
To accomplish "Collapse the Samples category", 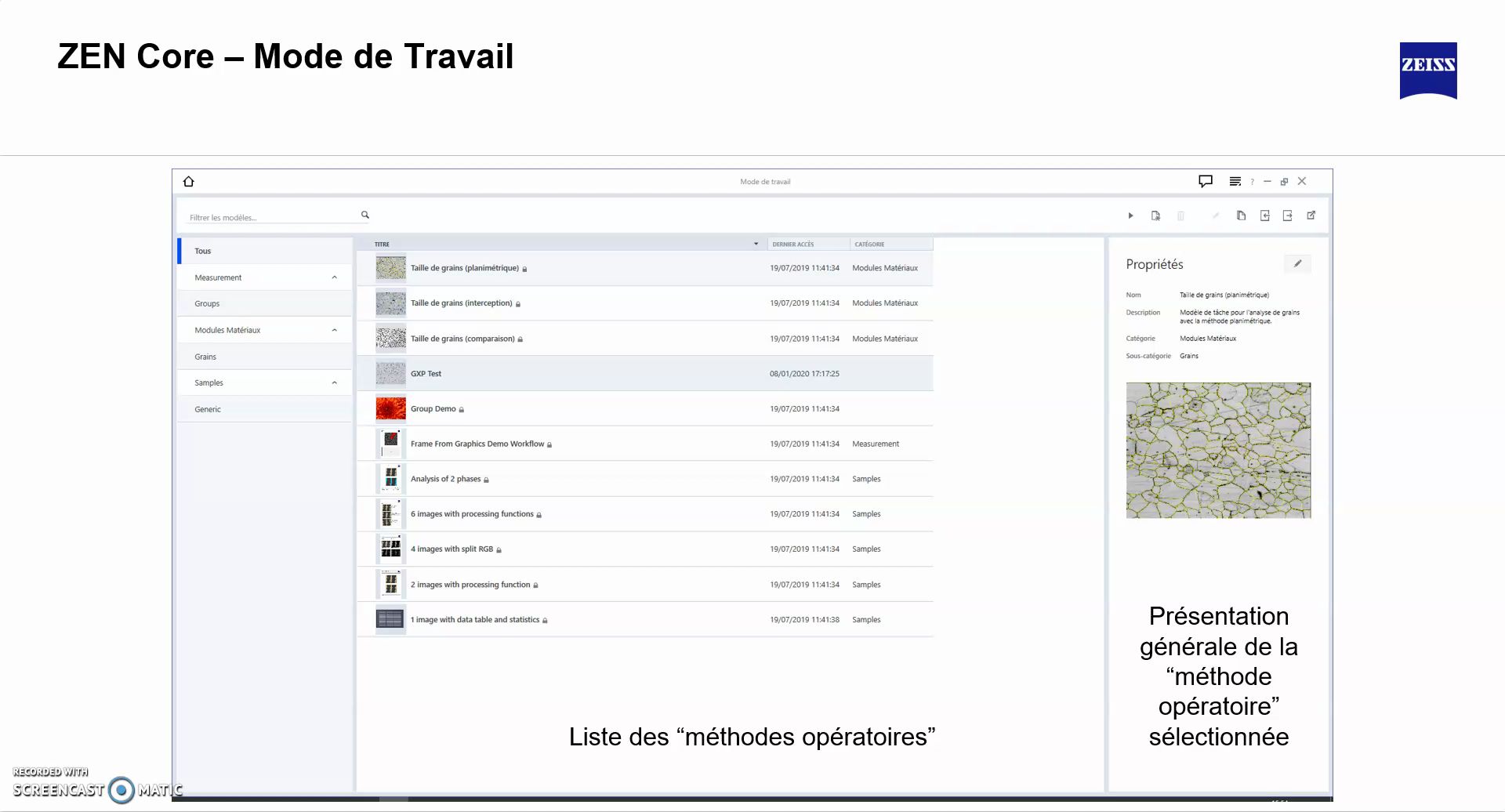I will (335, 382).
